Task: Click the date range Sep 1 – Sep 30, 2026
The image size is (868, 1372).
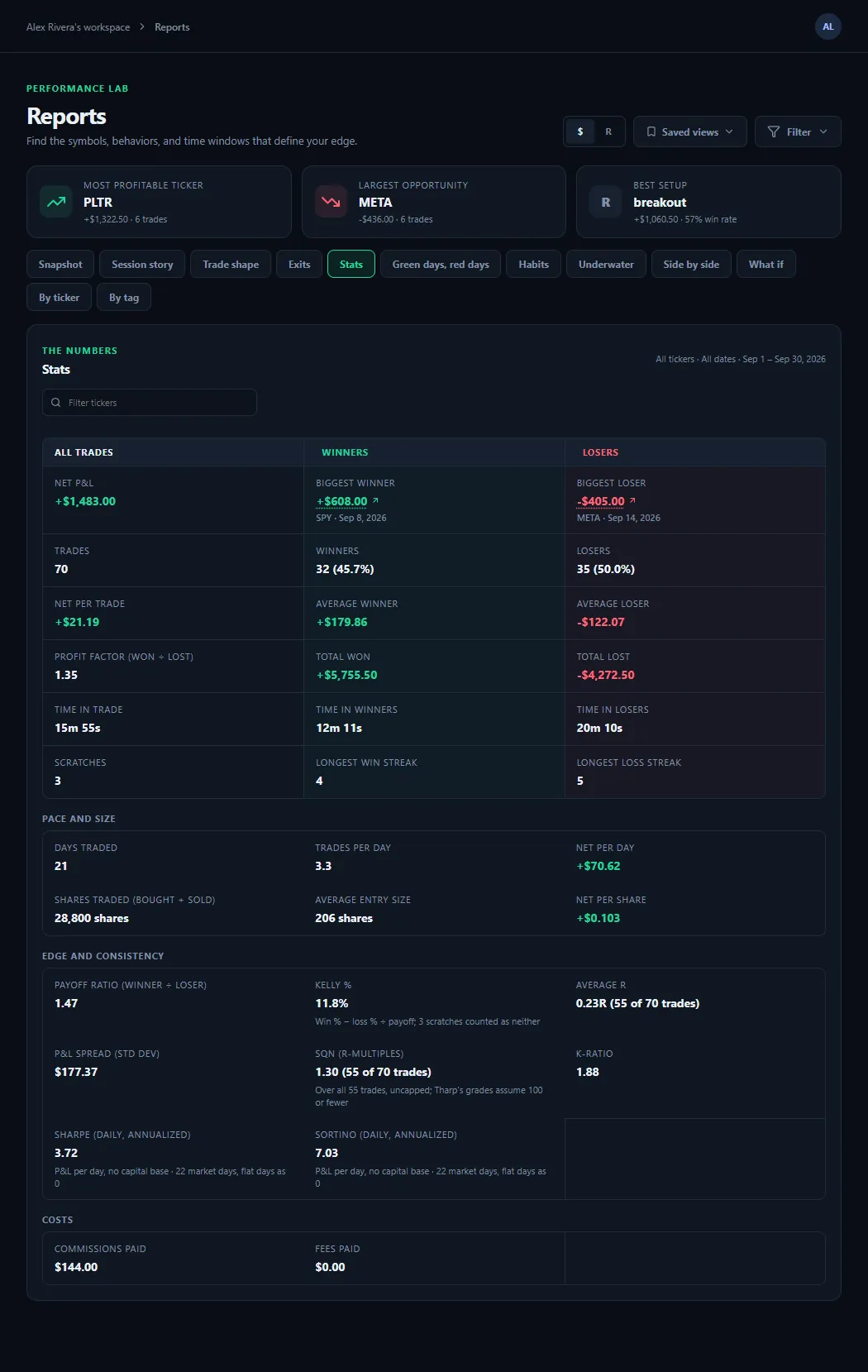Action: click(784, 359)
